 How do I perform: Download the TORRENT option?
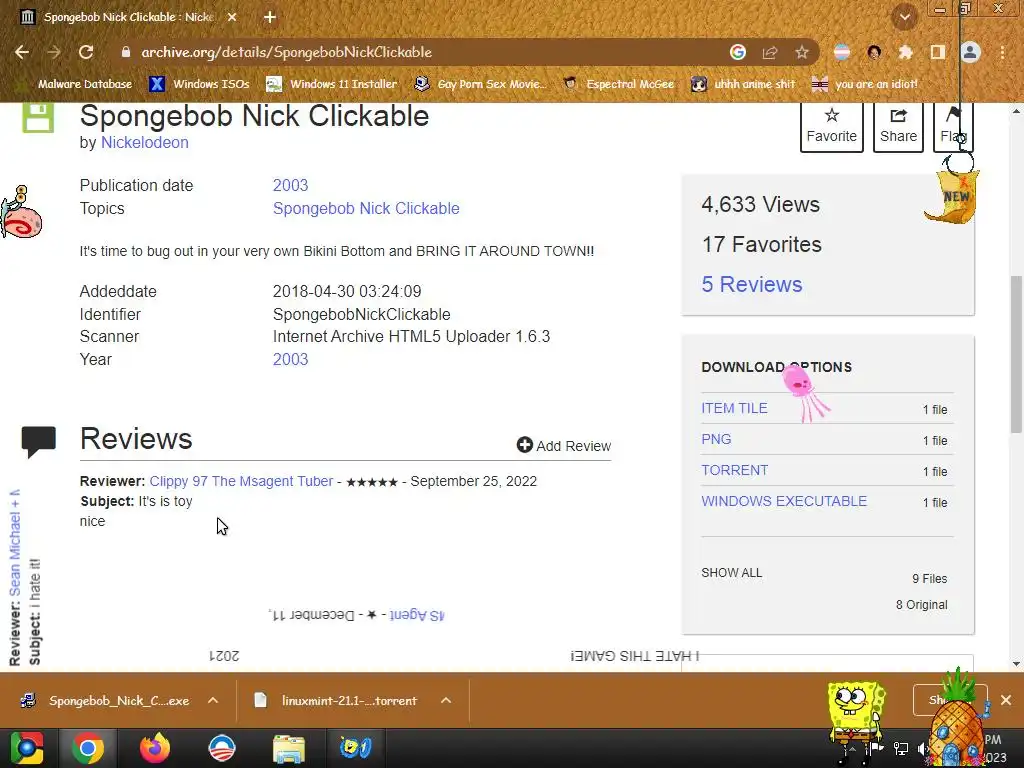click(x=734, y=470)
